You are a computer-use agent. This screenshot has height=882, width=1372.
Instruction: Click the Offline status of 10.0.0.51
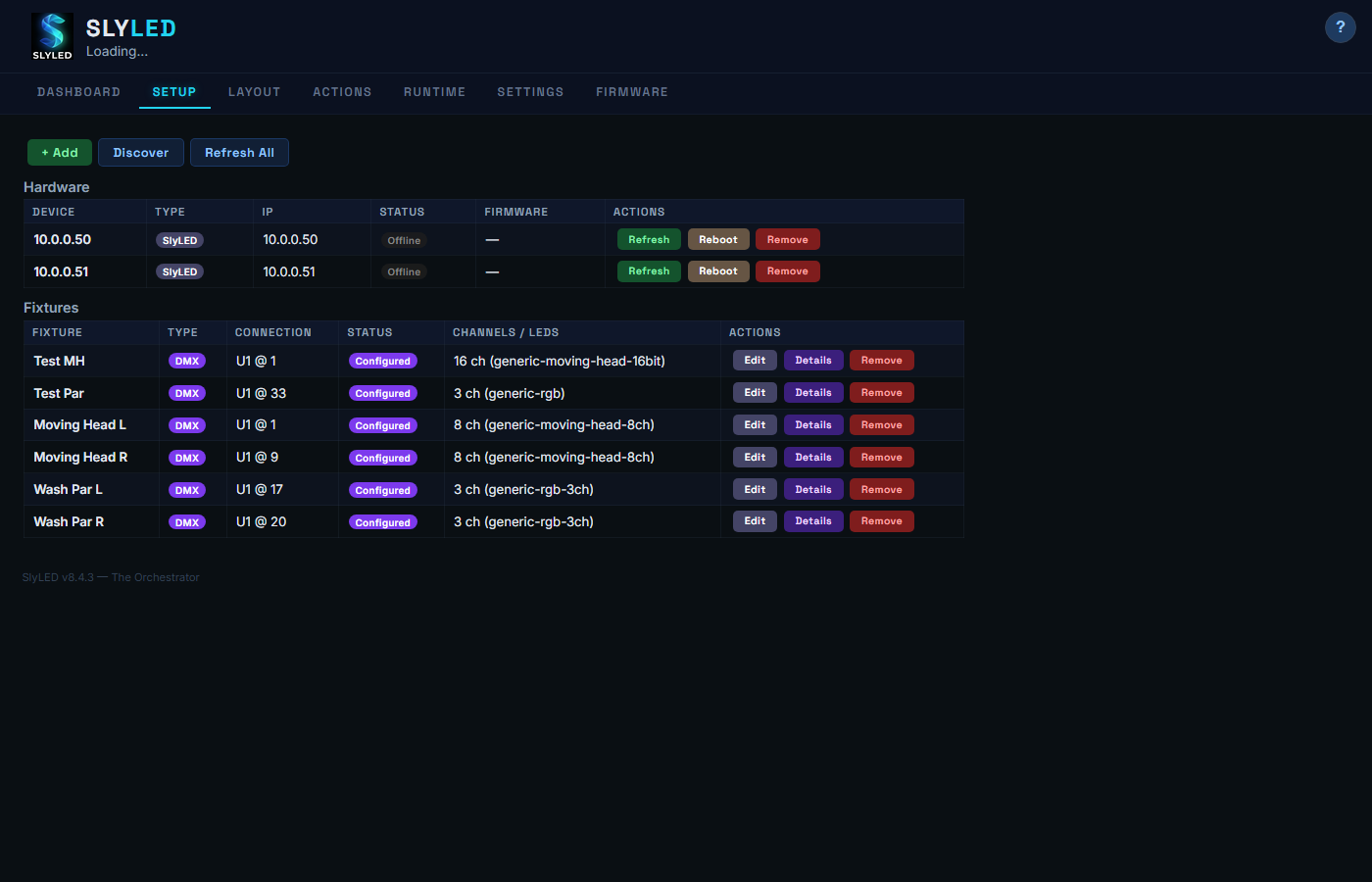pos(404,272)
